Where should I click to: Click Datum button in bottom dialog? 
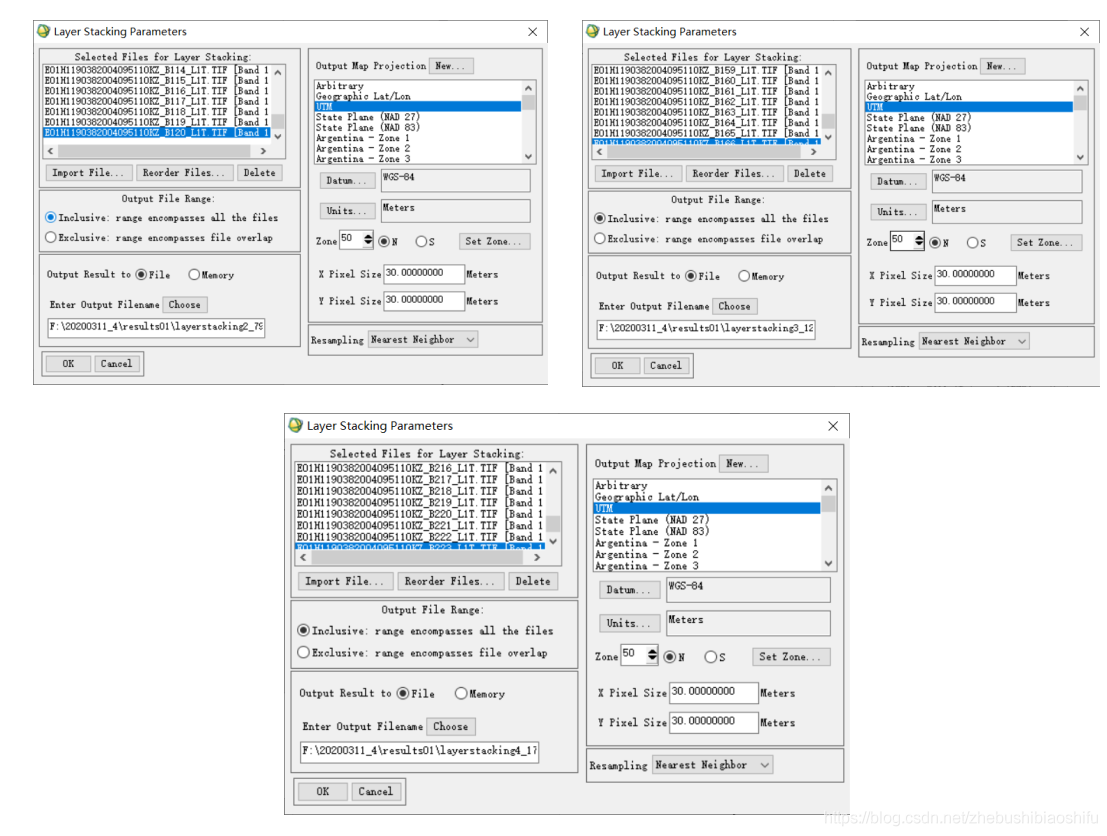tap(626, 590)
